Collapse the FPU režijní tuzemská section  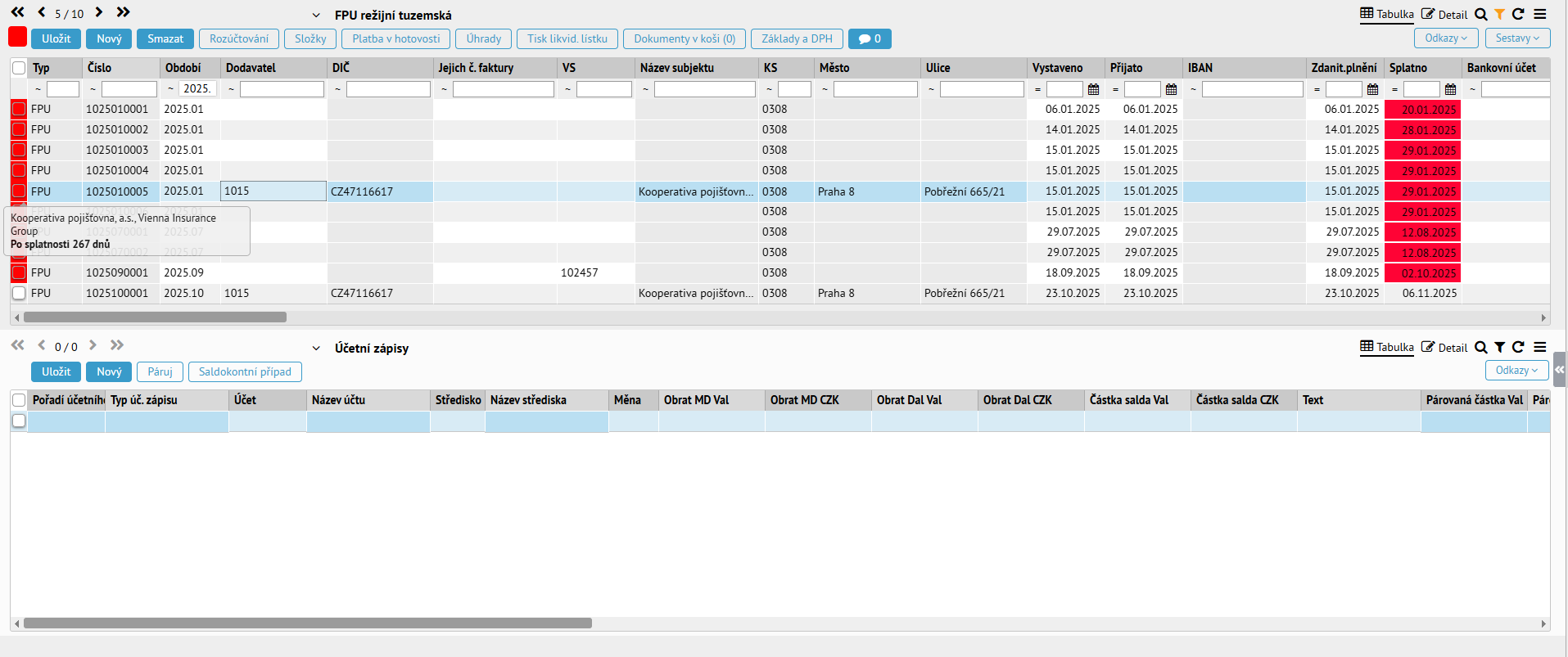[x=316, y=16]
